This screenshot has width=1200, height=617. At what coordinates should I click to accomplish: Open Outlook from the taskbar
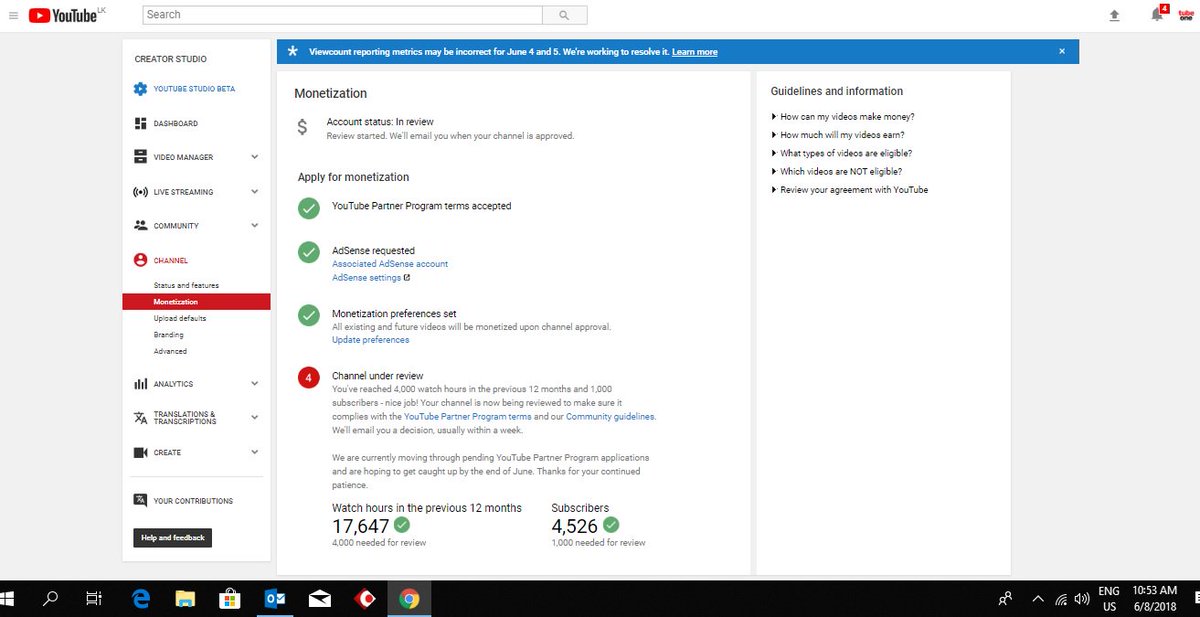click(x=275, y=598)
